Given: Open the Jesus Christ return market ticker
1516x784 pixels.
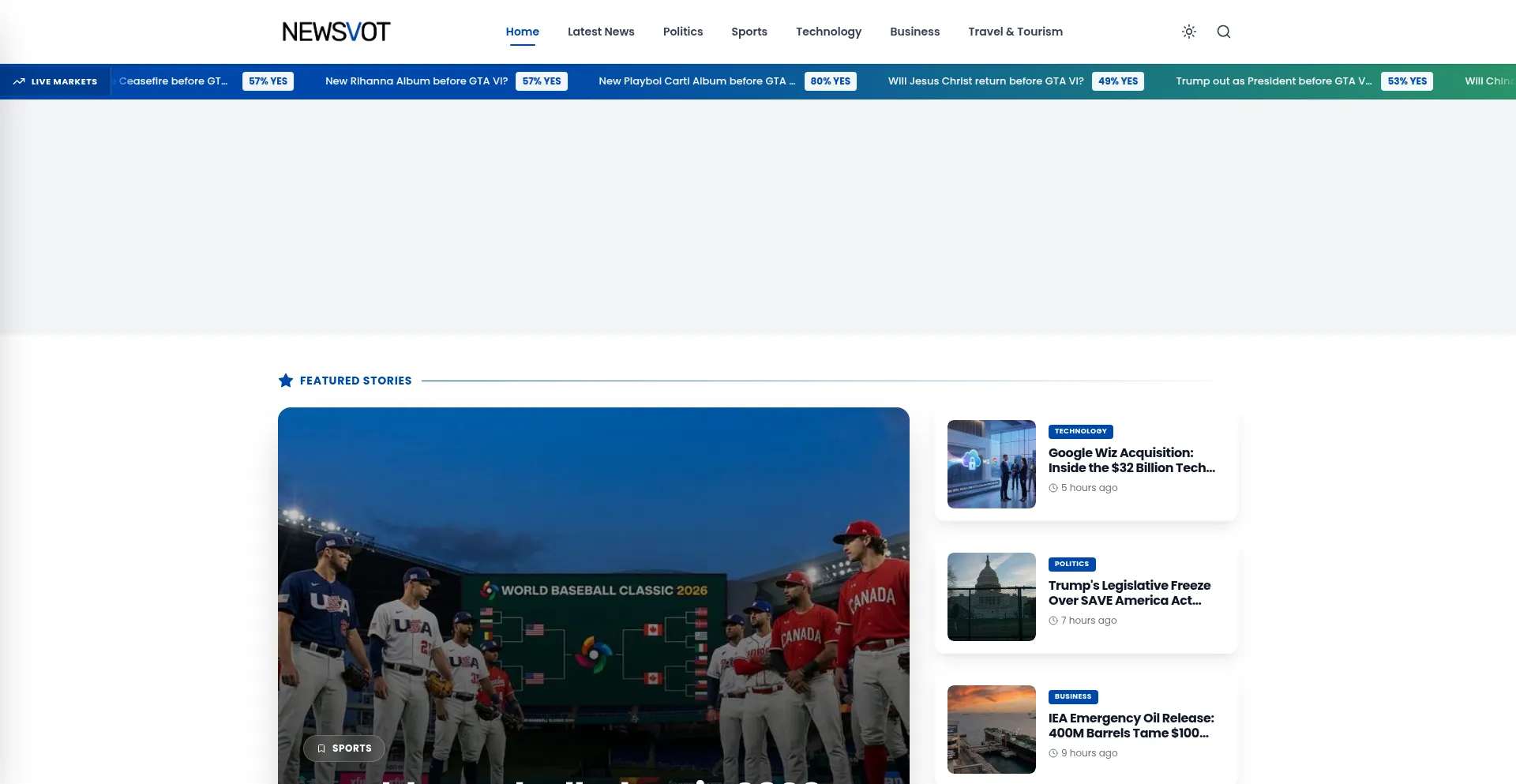Looking at the screenshot, I should click(x=985, y=81).
